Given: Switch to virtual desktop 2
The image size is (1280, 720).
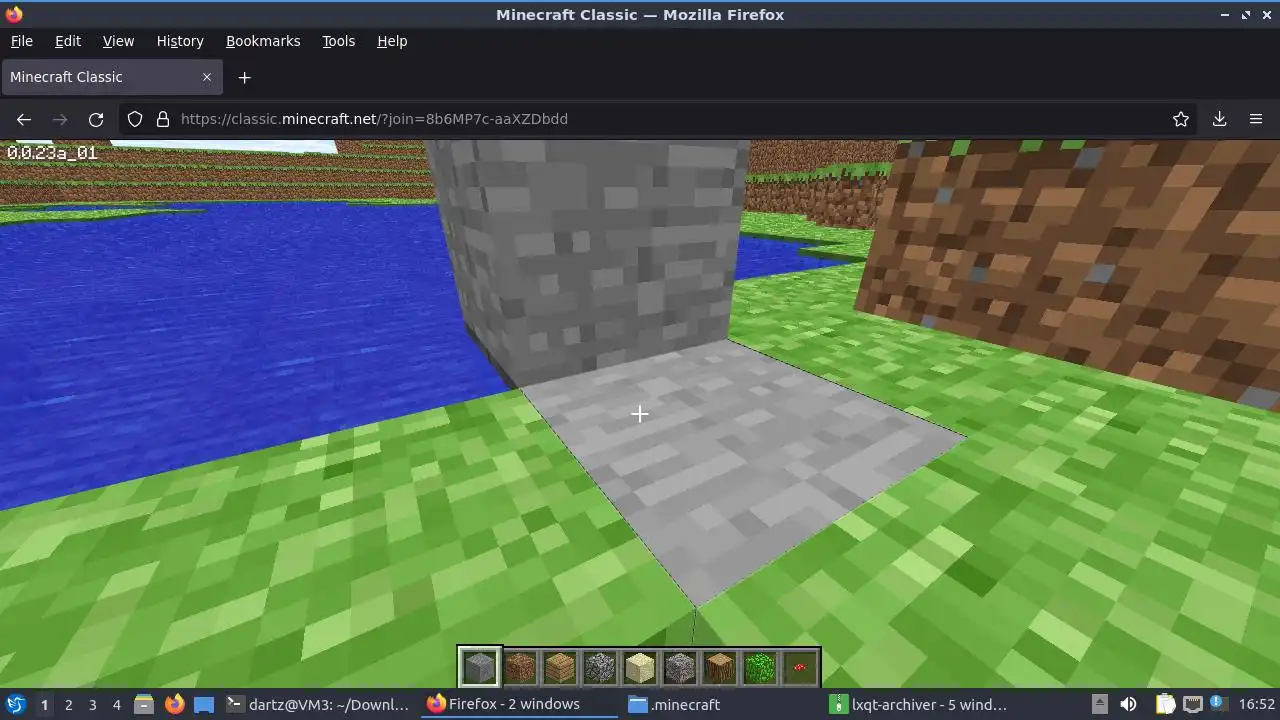Looking at the screenshot, I should coord(68,705).
